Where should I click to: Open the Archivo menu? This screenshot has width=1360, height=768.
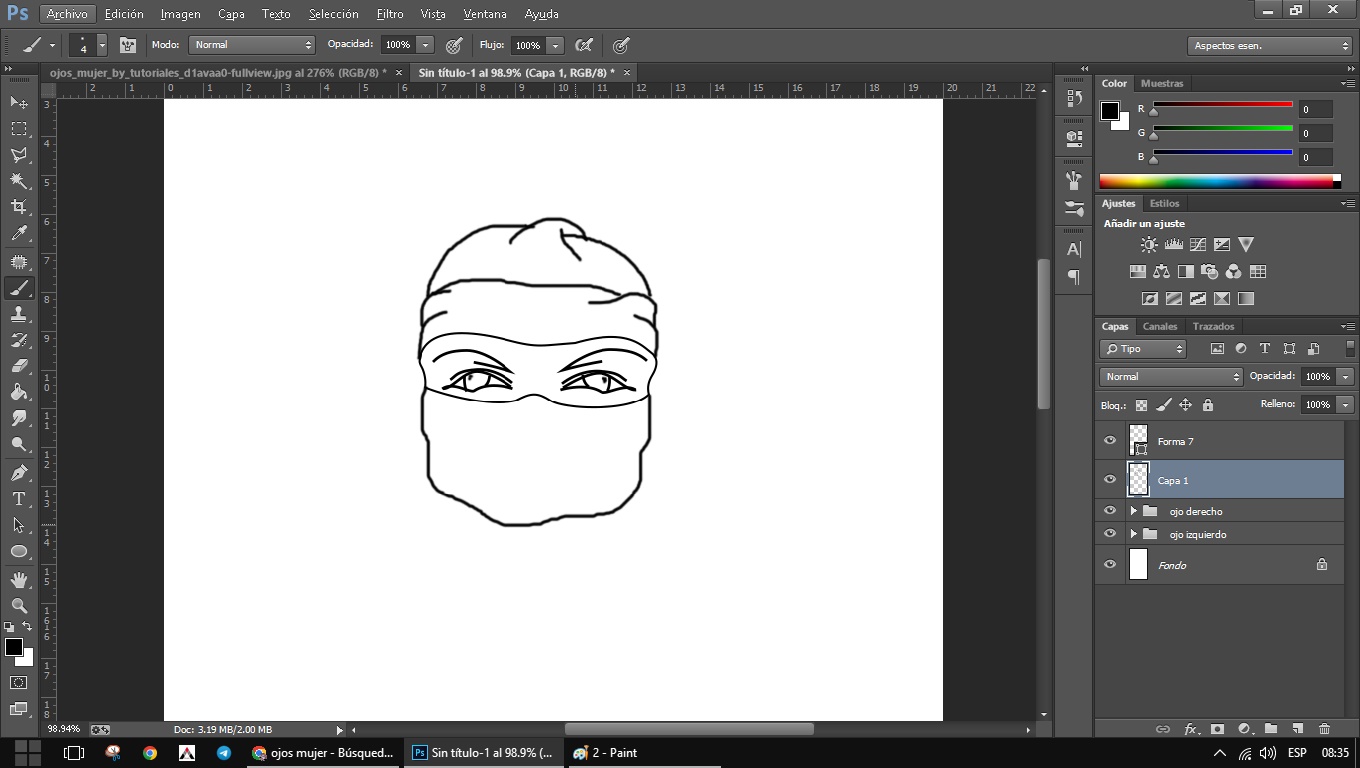[x=67, y=14]
